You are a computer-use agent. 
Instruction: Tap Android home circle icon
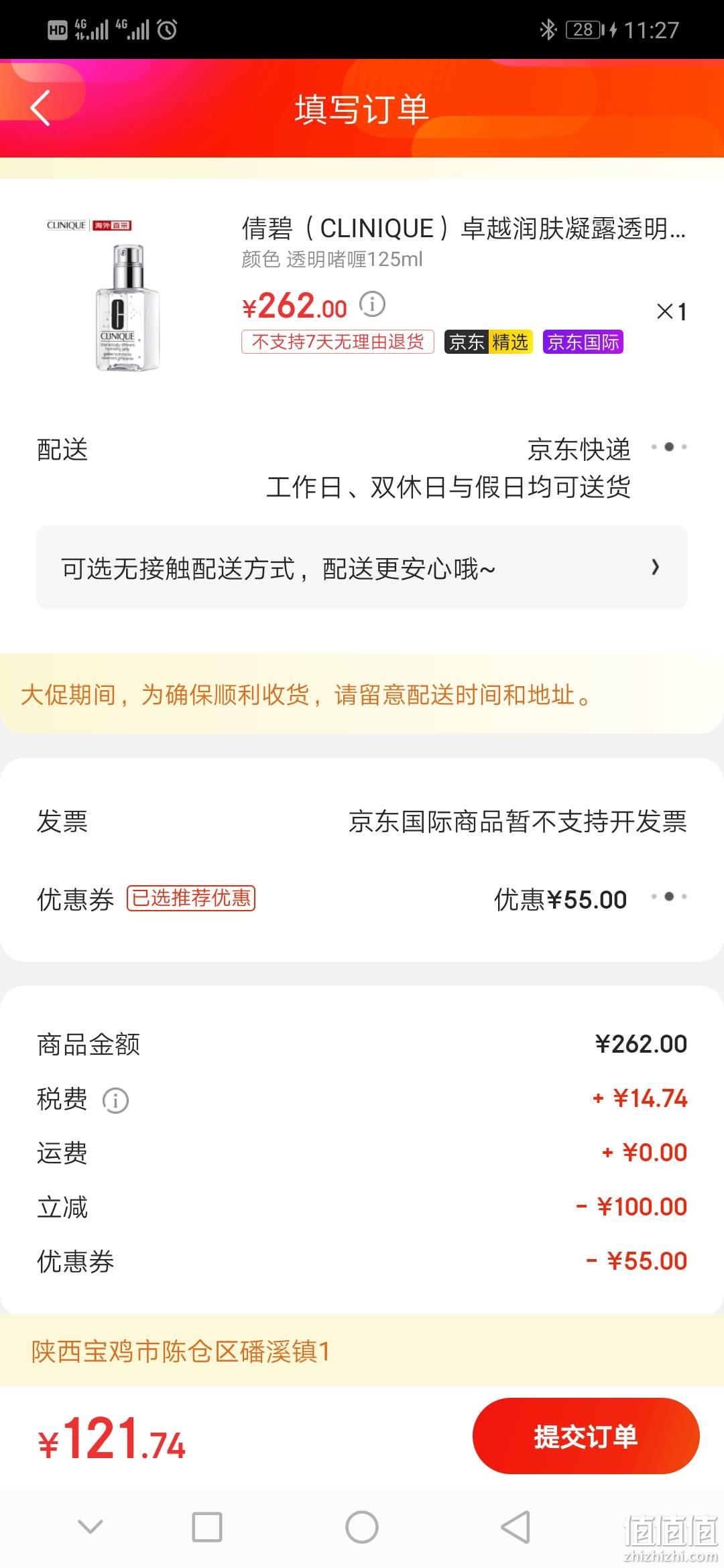coord(362,1527)
